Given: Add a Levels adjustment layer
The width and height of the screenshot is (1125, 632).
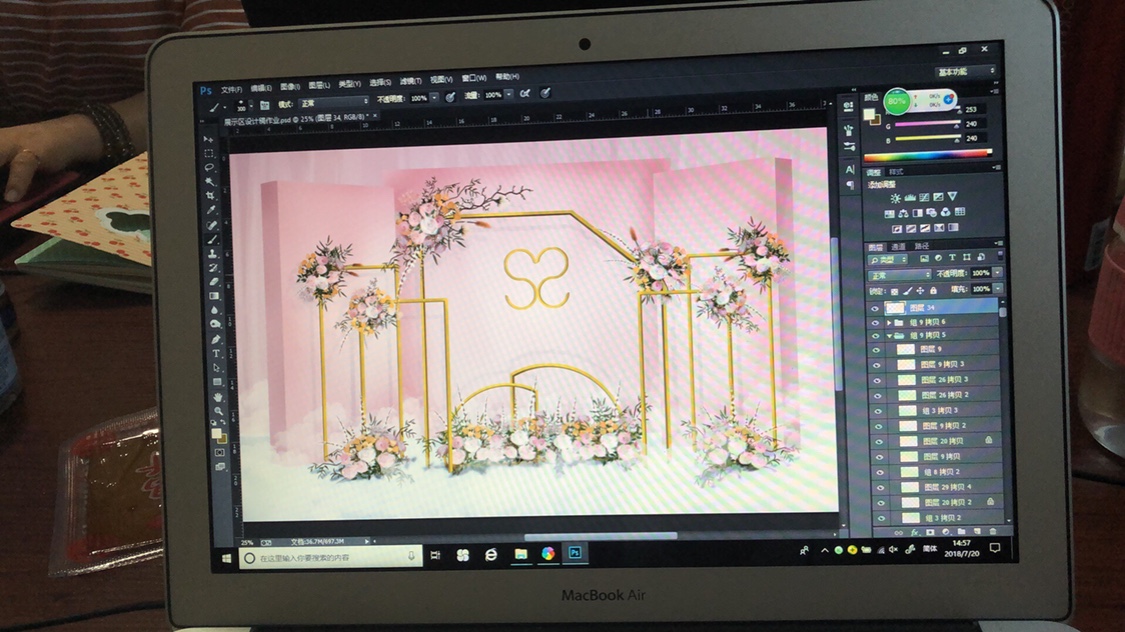Looking at the screenshot, I should point(910,198).
